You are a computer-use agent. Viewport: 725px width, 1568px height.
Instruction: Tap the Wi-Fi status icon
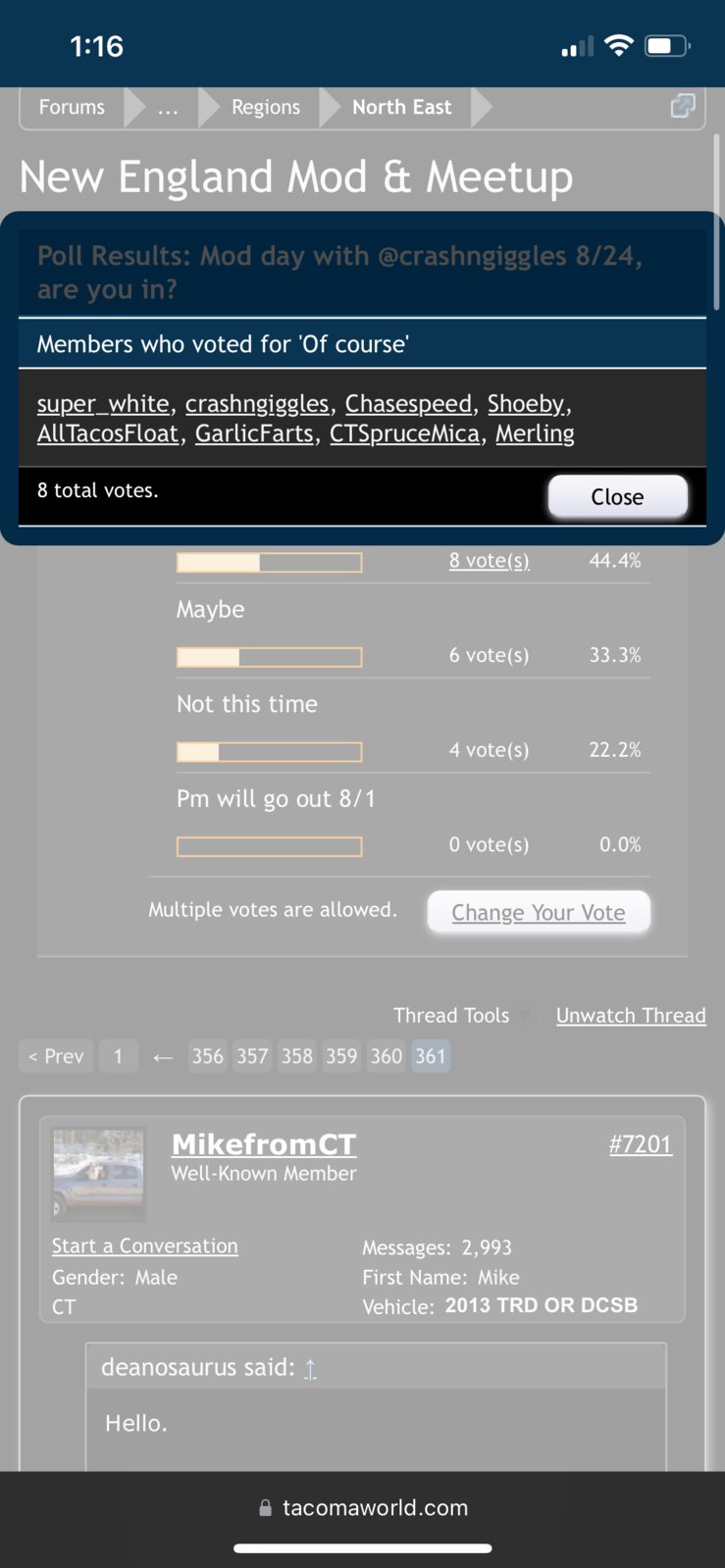click(618, 45)
